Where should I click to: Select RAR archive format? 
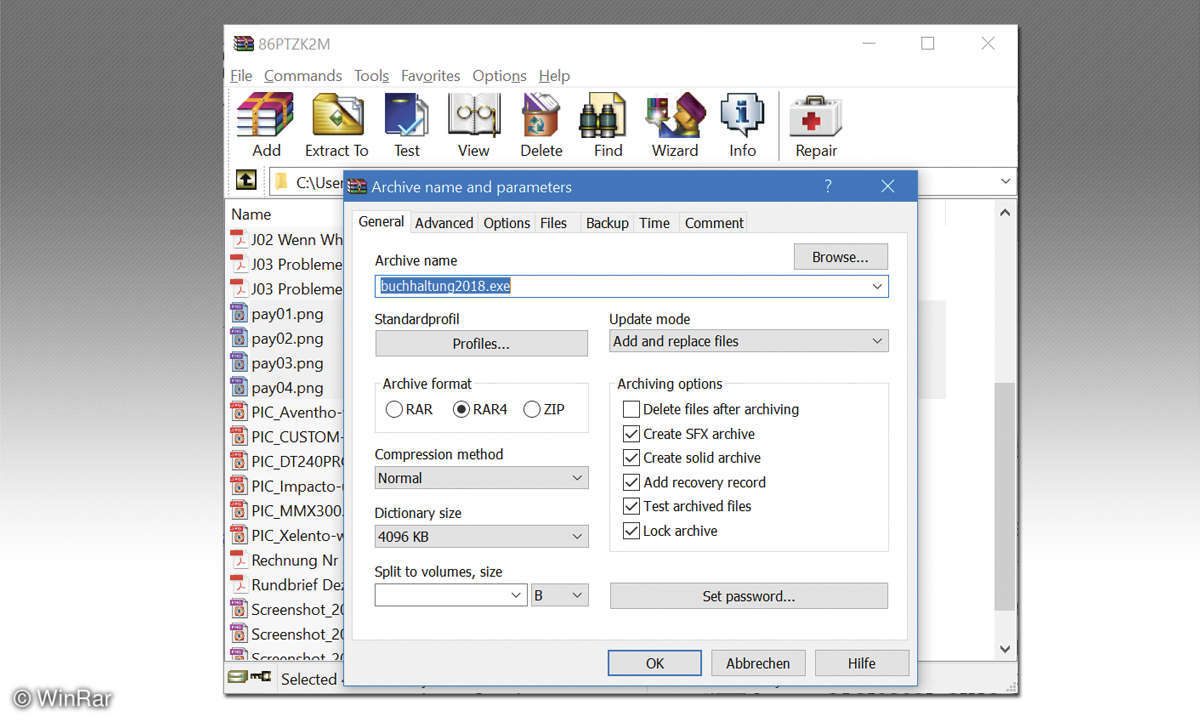[x=394, y=409]
